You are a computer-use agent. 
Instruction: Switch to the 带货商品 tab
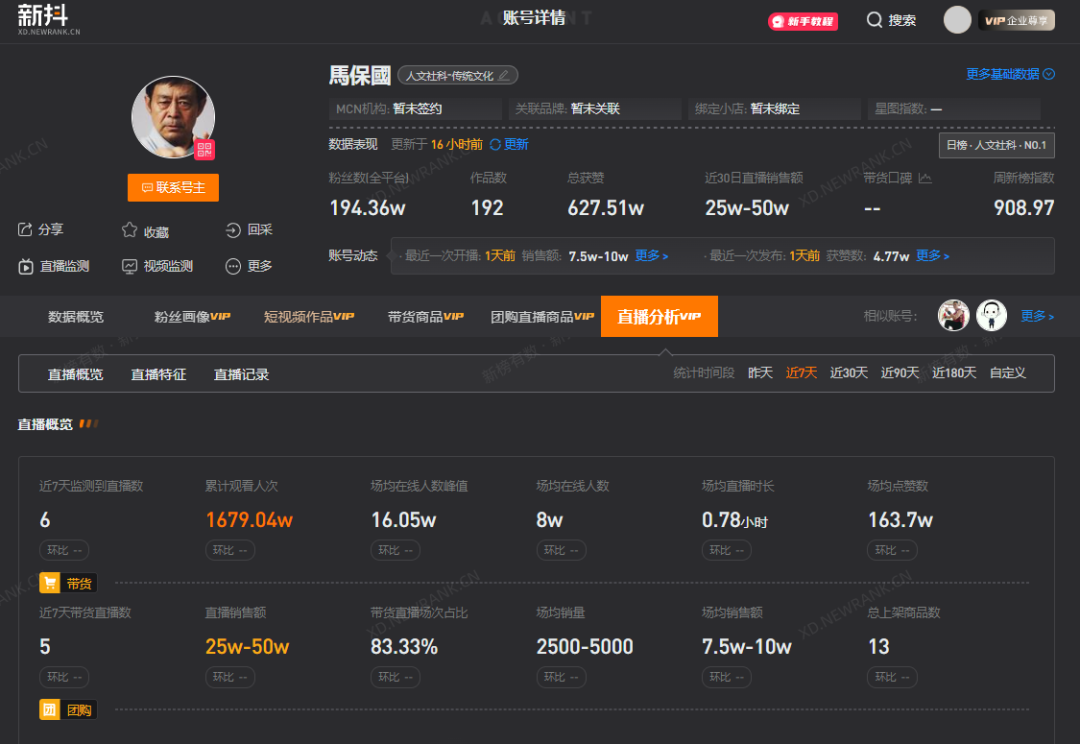tap(425, 317)
